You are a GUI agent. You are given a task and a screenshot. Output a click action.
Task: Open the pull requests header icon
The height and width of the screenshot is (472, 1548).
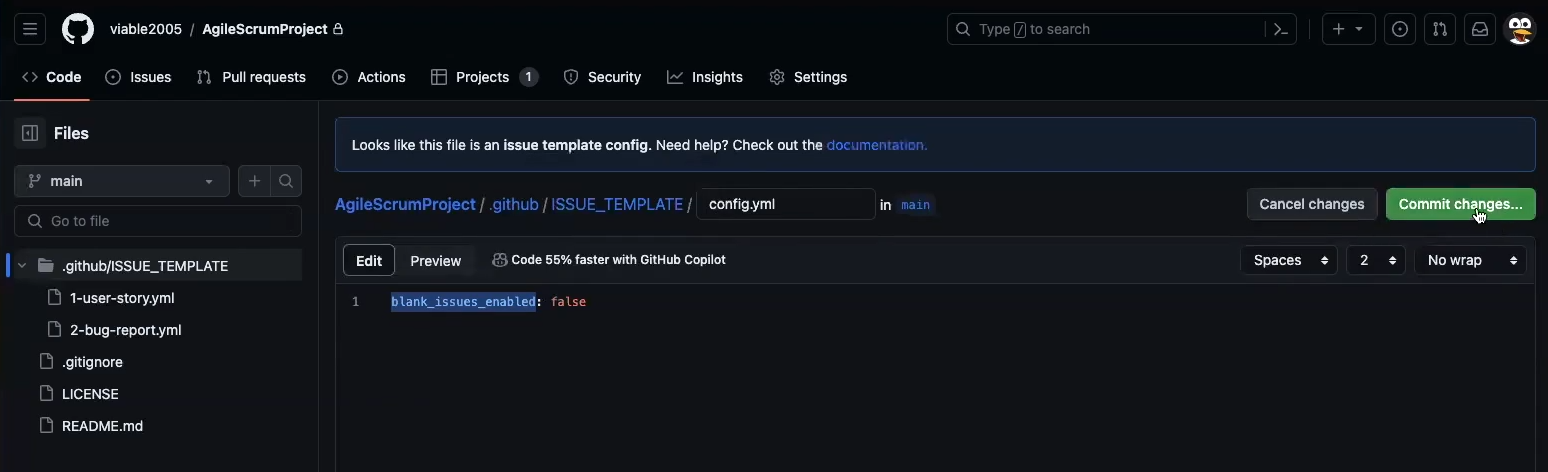click(1440, 29)
